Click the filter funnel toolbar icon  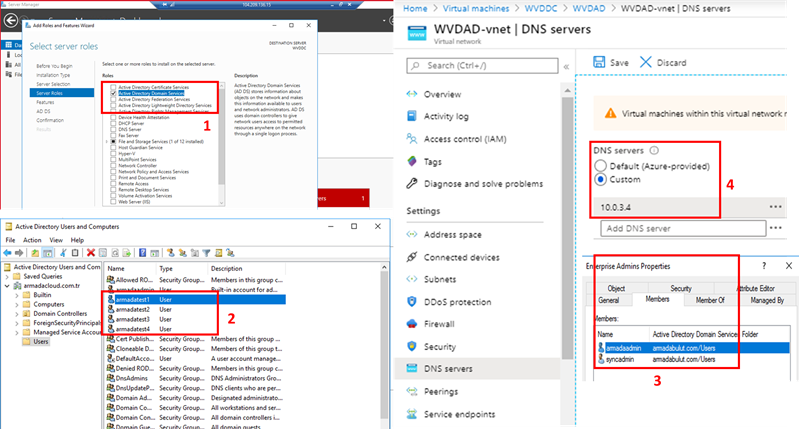tap(206, 253)
